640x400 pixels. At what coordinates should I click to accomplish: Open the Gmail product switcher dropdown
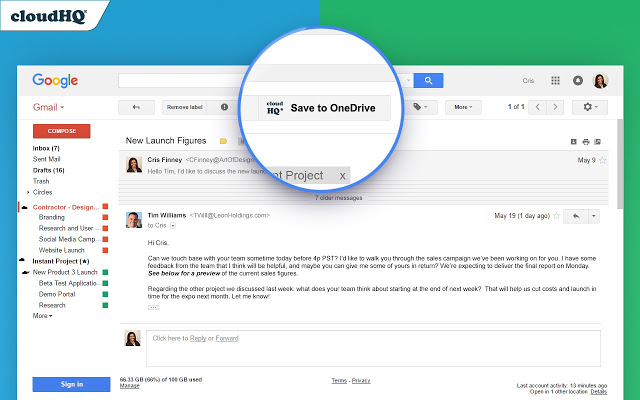click(x=48, y=107)
